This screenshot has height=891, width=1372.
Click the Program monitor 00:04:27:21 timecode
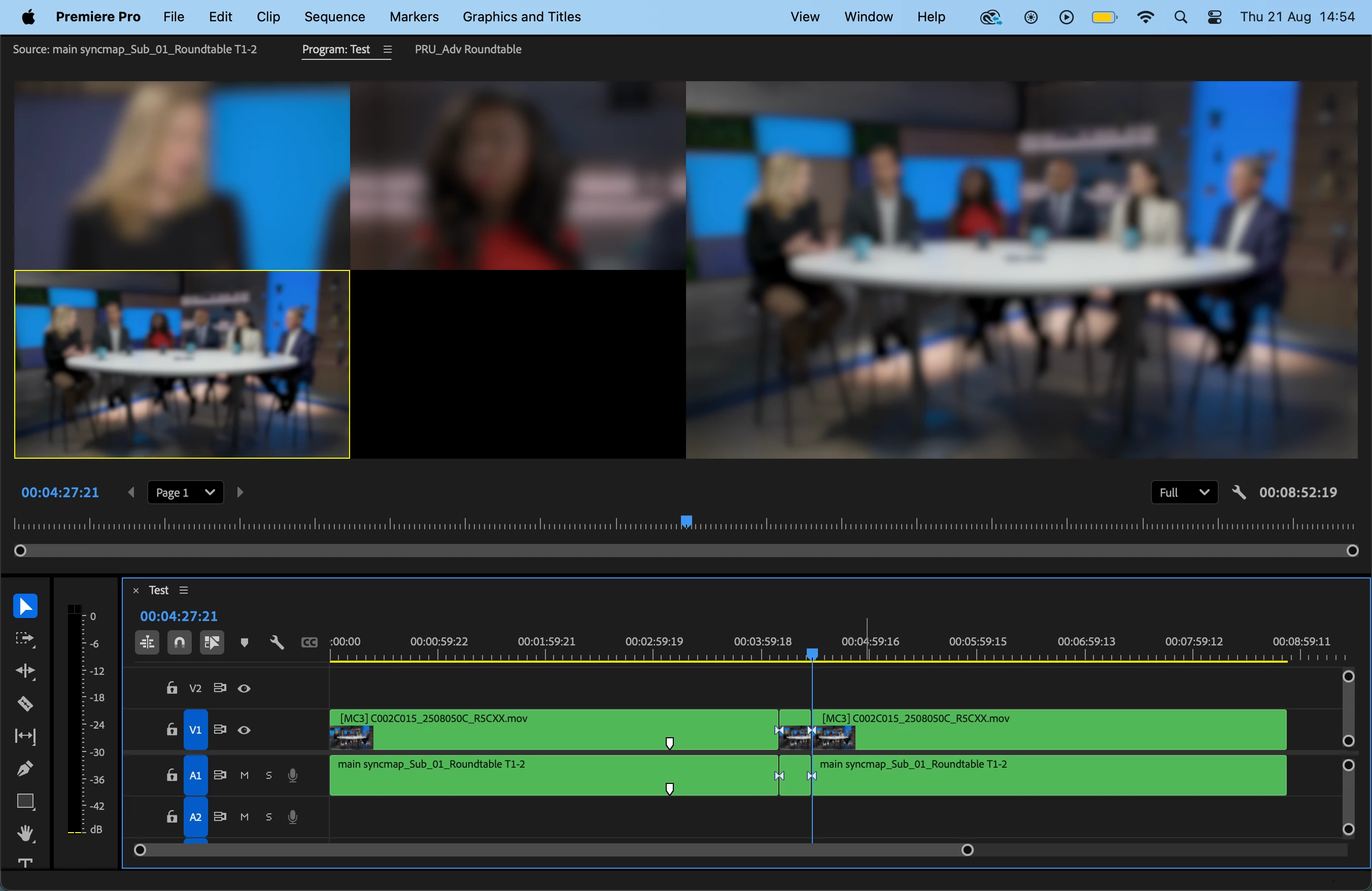coord(60,493)
